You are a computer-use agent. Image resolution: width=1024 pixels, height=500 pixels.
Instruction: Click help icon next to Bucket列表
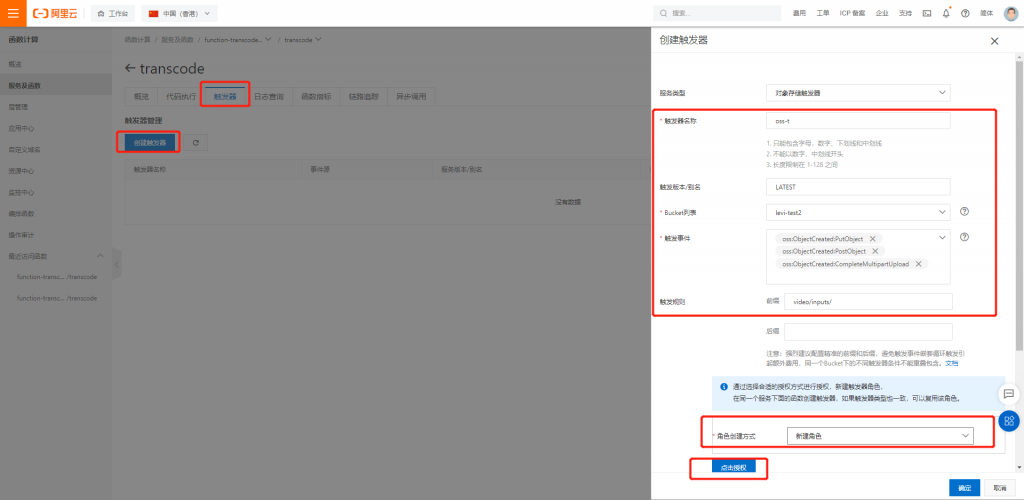tap(964, 211)
